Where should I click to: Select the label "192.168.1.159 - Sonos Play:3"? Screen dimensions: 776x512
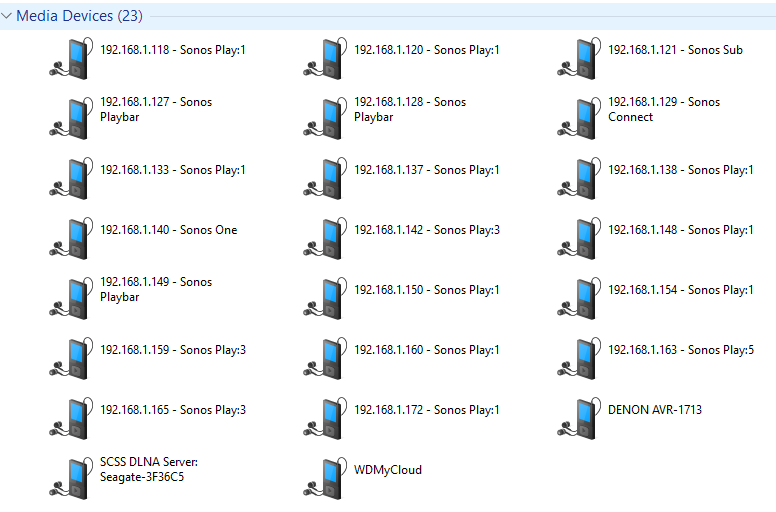click(173, 350)
